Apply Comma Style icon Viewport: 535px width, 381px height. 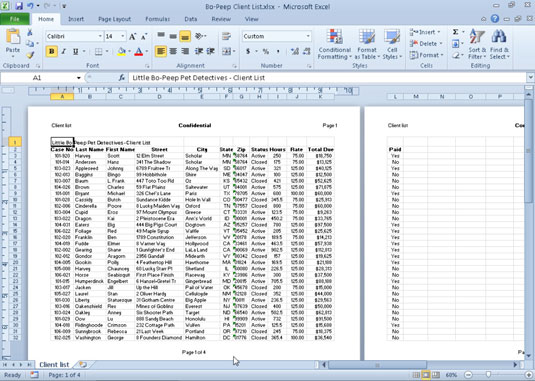click(x=278, y=52)
